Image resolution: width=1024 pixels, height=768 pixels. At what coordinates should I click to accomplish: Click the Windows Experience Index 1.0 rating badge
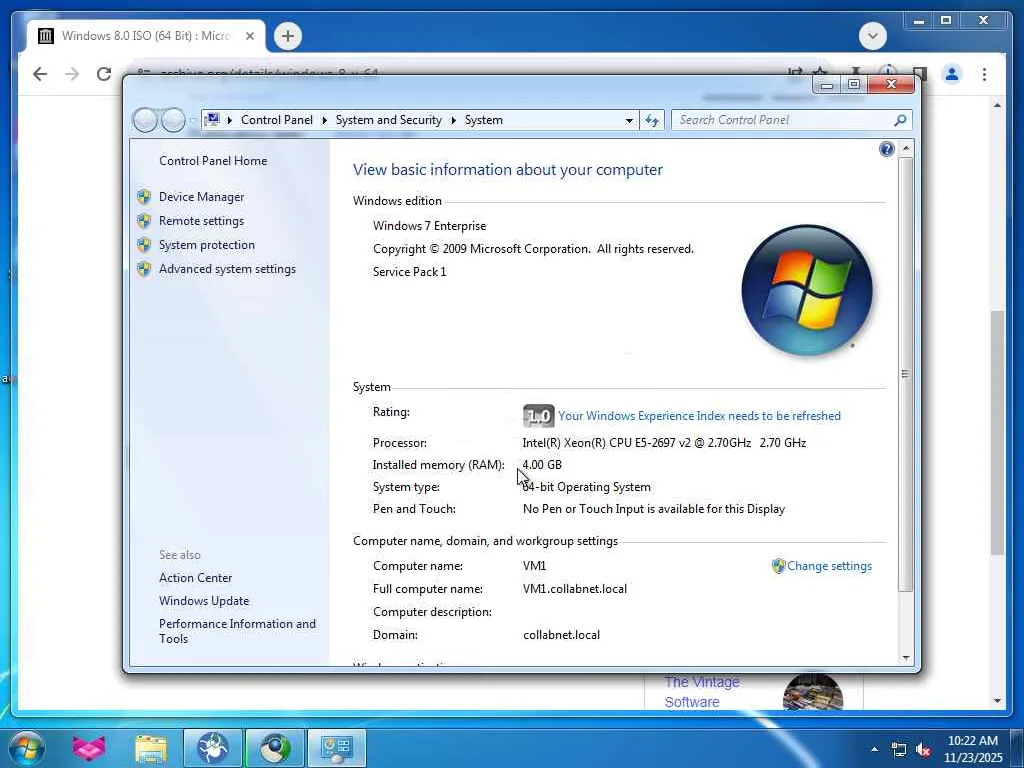point(538,416)
